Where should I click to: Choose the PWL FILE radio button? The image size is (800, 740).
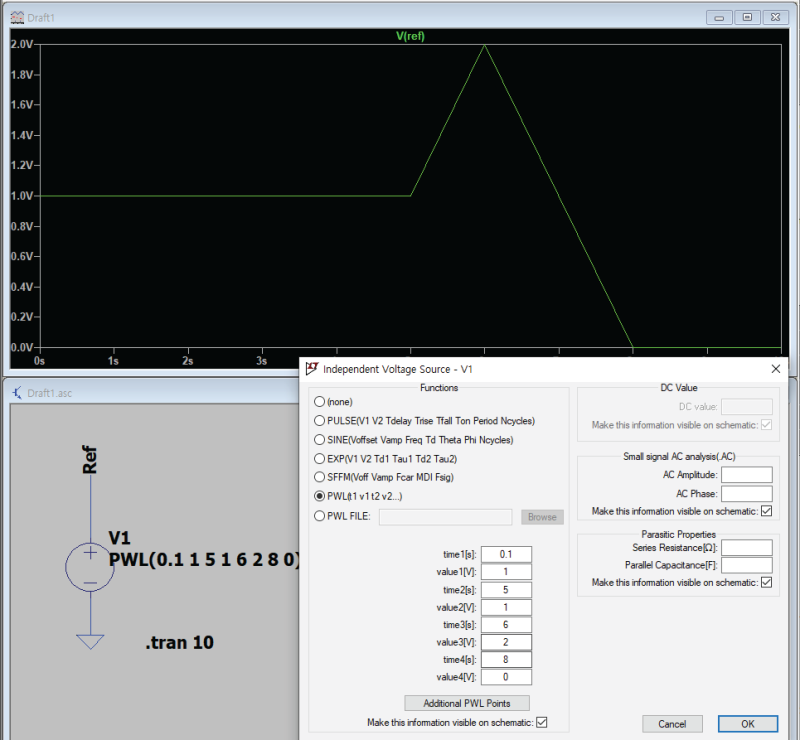click(320, 517)
